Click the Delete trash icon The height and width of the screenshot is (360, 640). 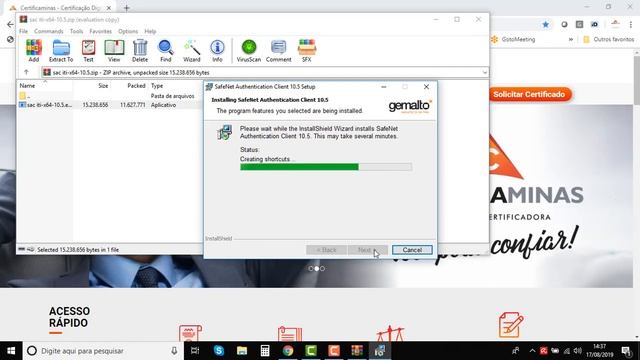140,51
